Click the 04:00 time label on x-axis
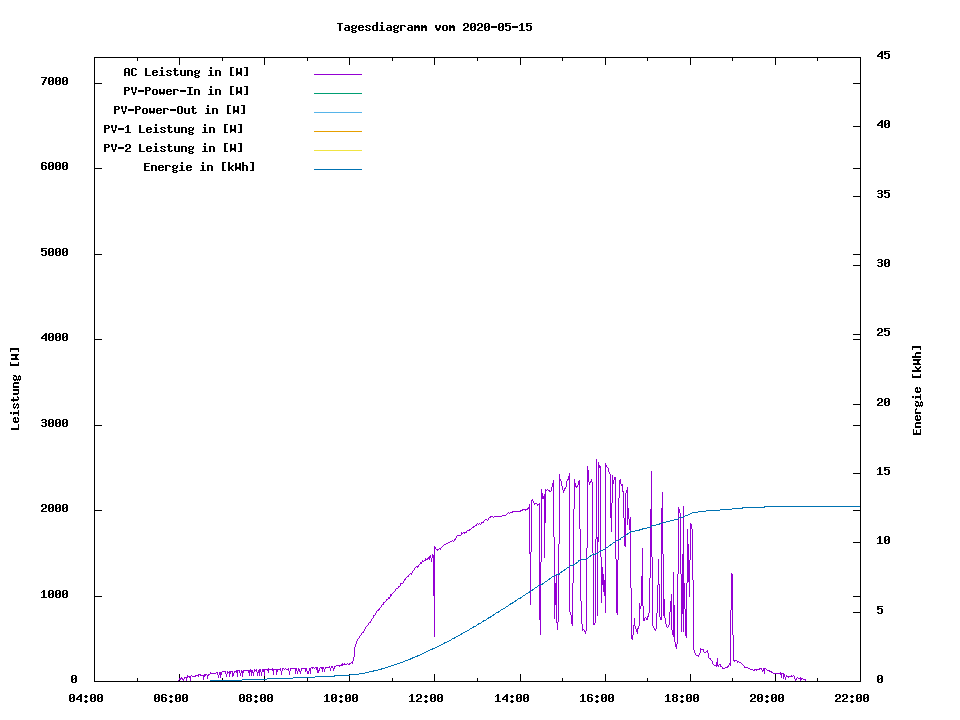Image resolution: width=960 pixels, height=720 pixels. click(86, 698)
